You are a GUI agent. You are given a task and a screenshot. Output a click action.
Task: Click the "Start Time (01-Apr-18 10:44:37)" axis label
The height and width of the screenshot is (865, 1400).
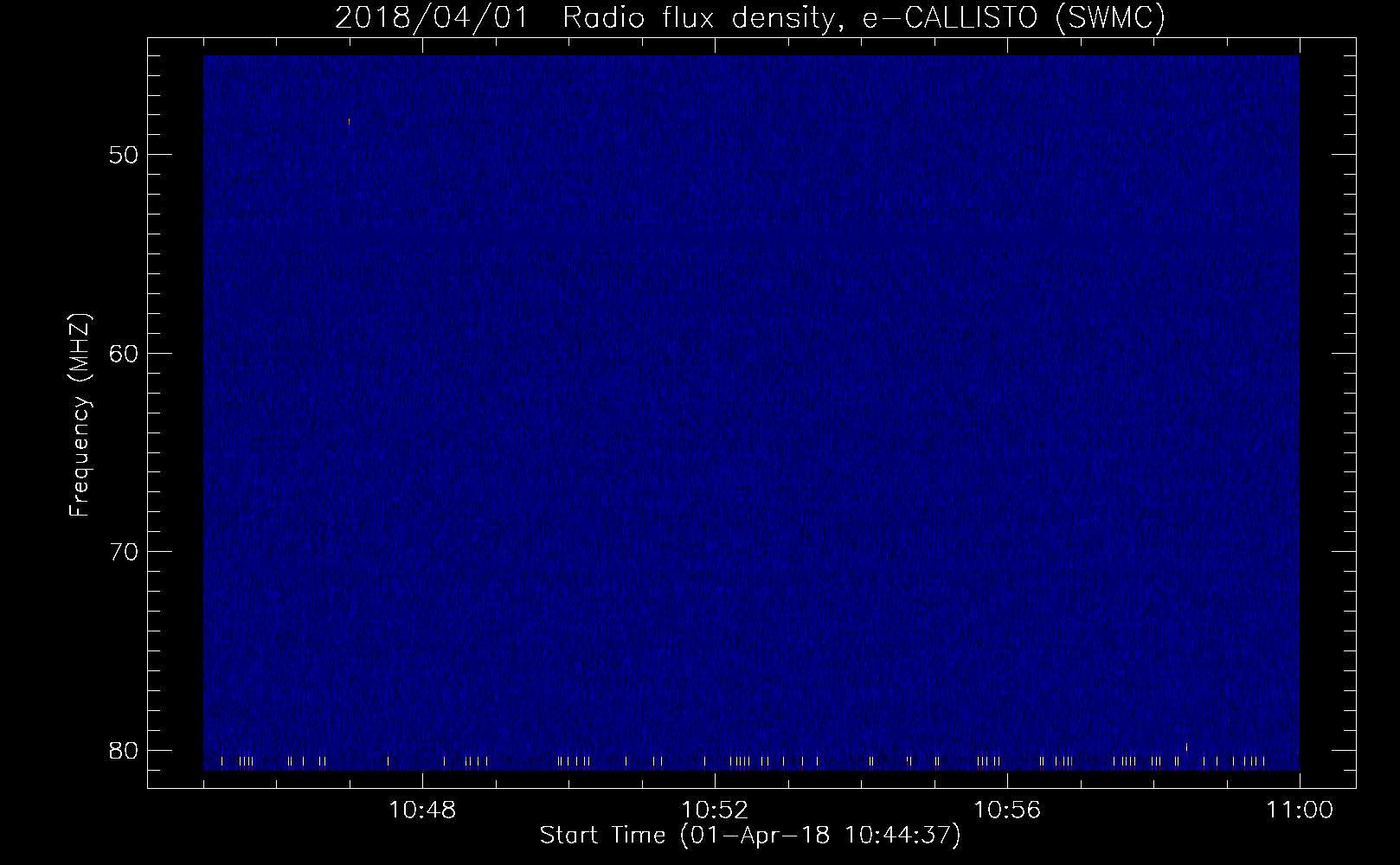pos(750,836)
